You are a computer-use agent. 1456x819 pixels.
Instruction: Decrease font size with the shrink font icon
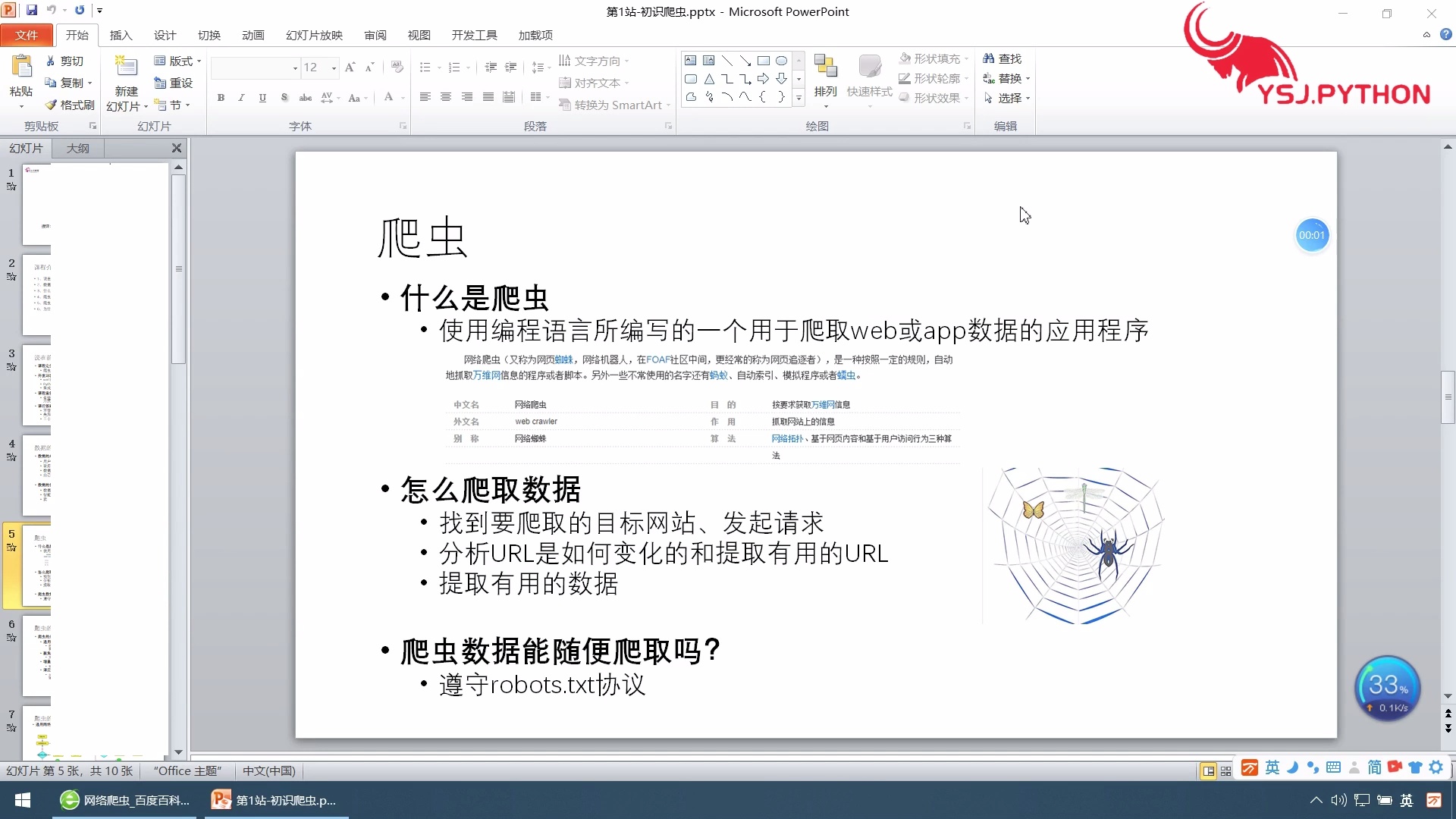point(369,67)
